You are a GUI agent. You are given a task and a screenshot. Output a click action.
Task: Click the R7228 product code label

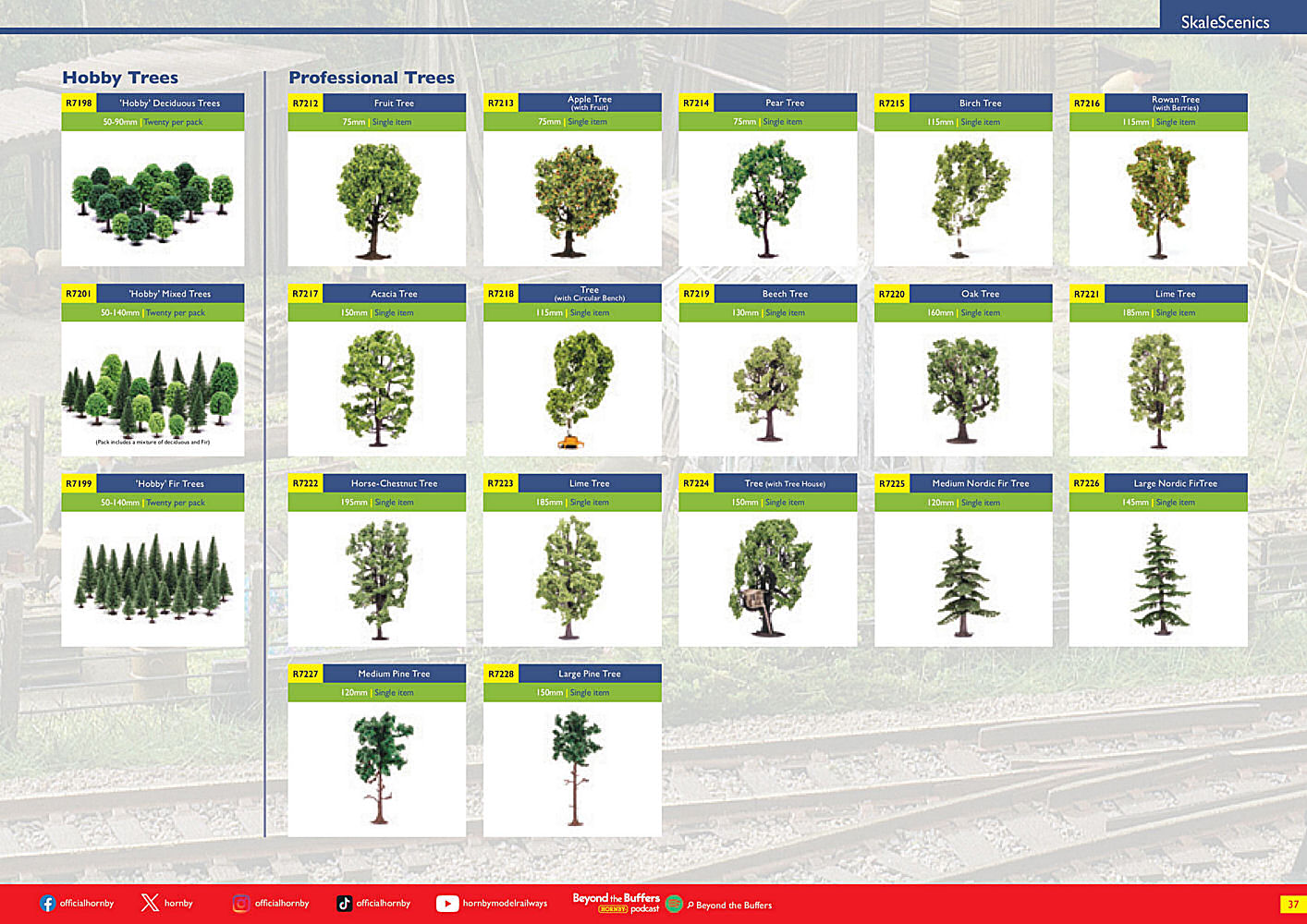click(501, 674)
